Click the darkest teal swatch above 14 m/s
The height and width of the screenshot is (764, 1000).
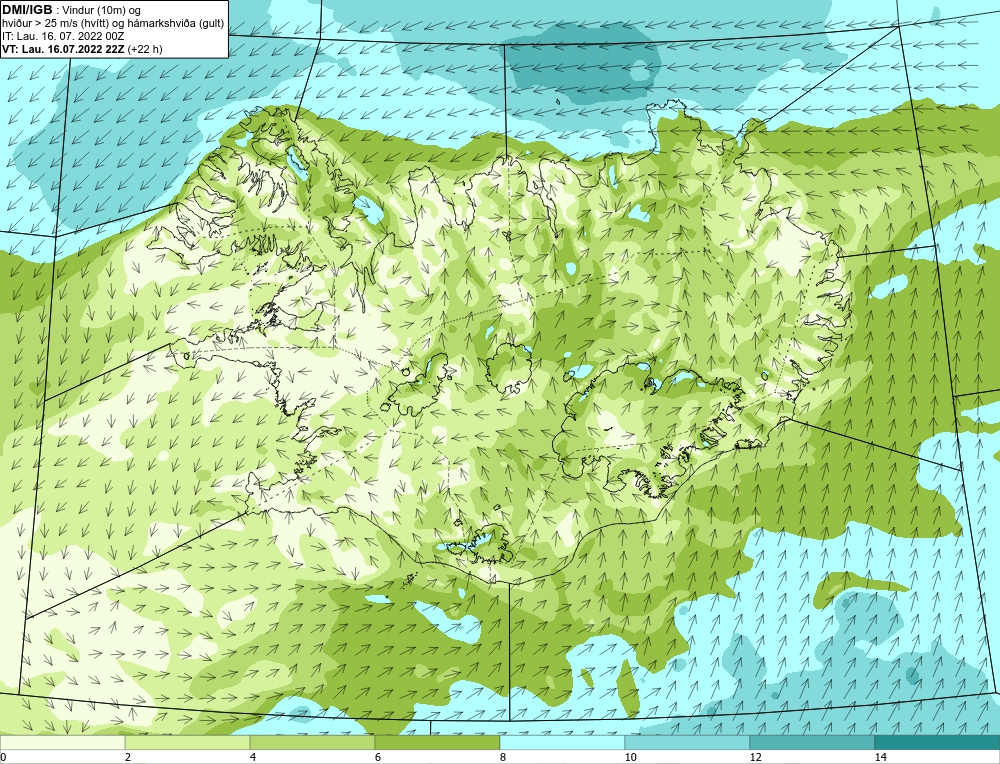click(x=938, y=742)
